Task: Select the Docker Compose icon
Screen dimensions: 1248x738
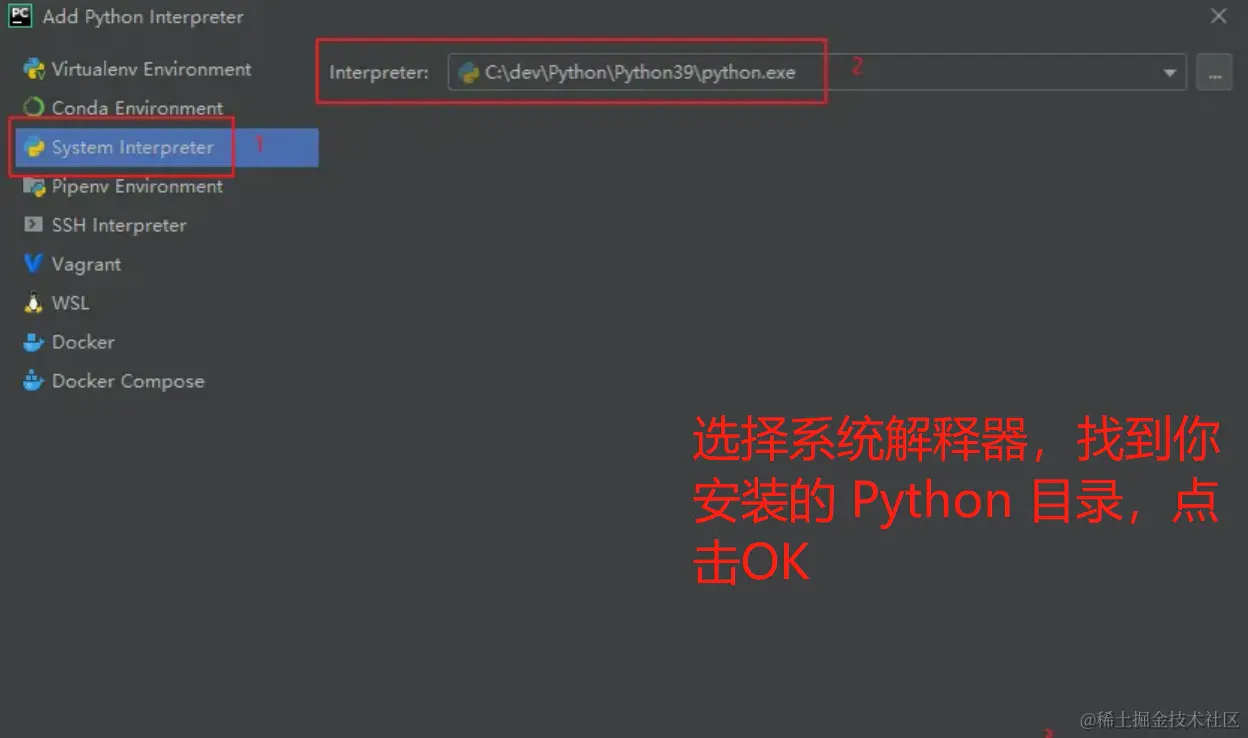Action: tap(34, 381)
